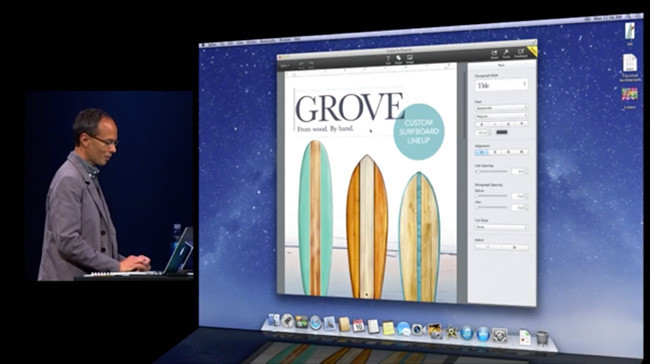Open Reminders icon in Dock
Screen dimensions: 650x364
[x=373, y=326]
